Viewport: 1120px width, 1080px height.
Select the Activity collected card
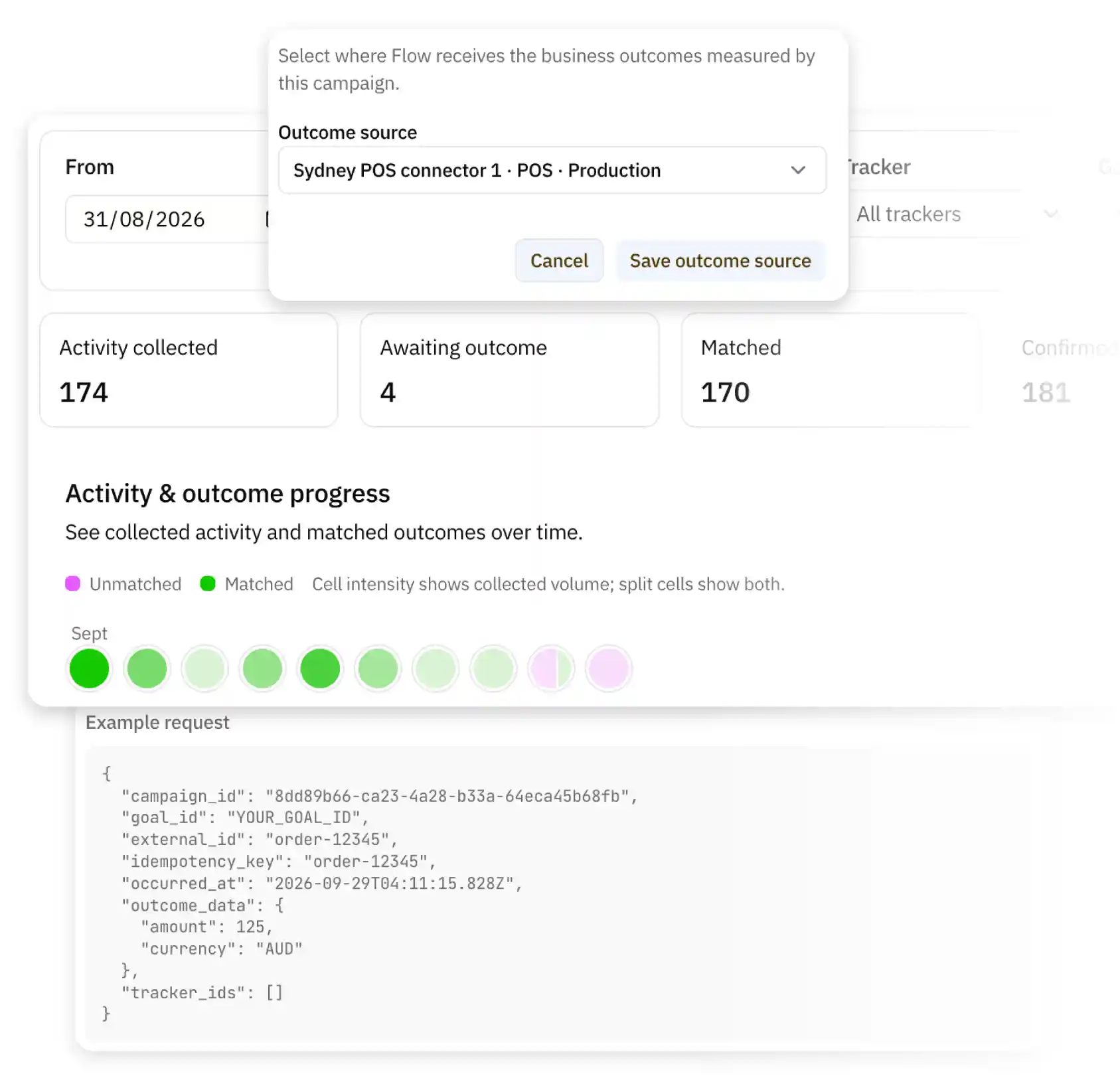point(189,370)
